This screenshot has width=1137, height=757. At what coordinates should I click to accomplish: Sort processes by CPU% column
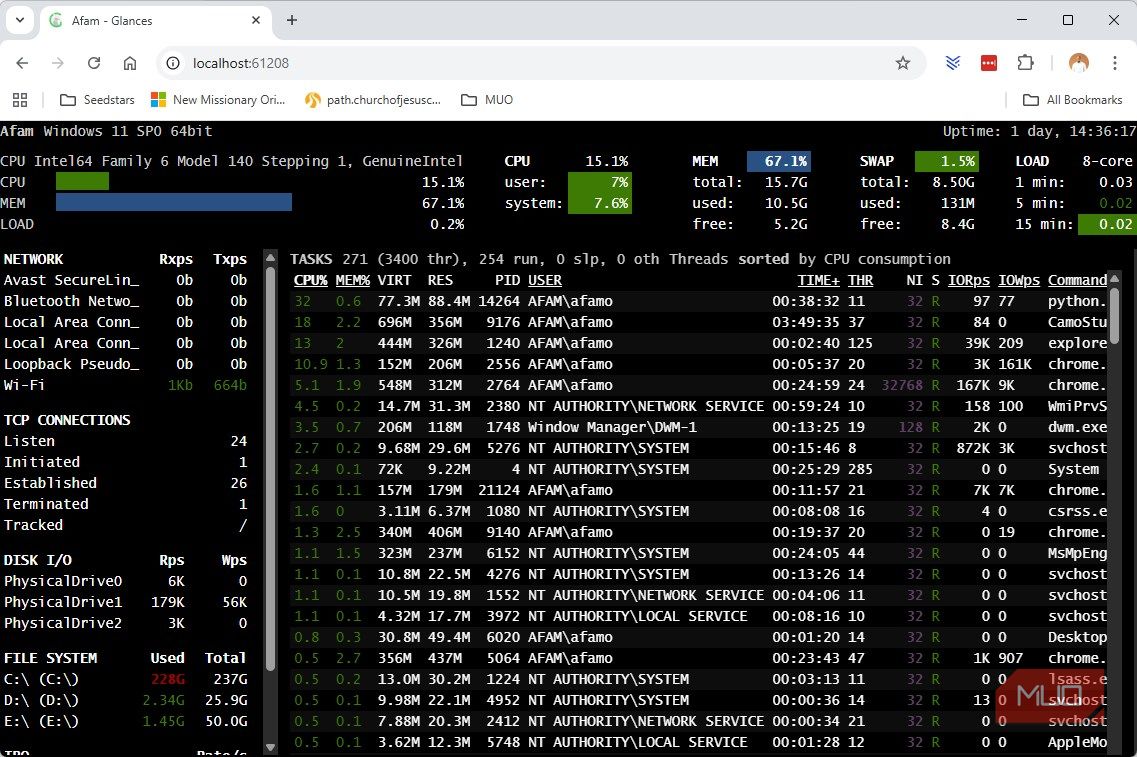click(x=310, y=280)
